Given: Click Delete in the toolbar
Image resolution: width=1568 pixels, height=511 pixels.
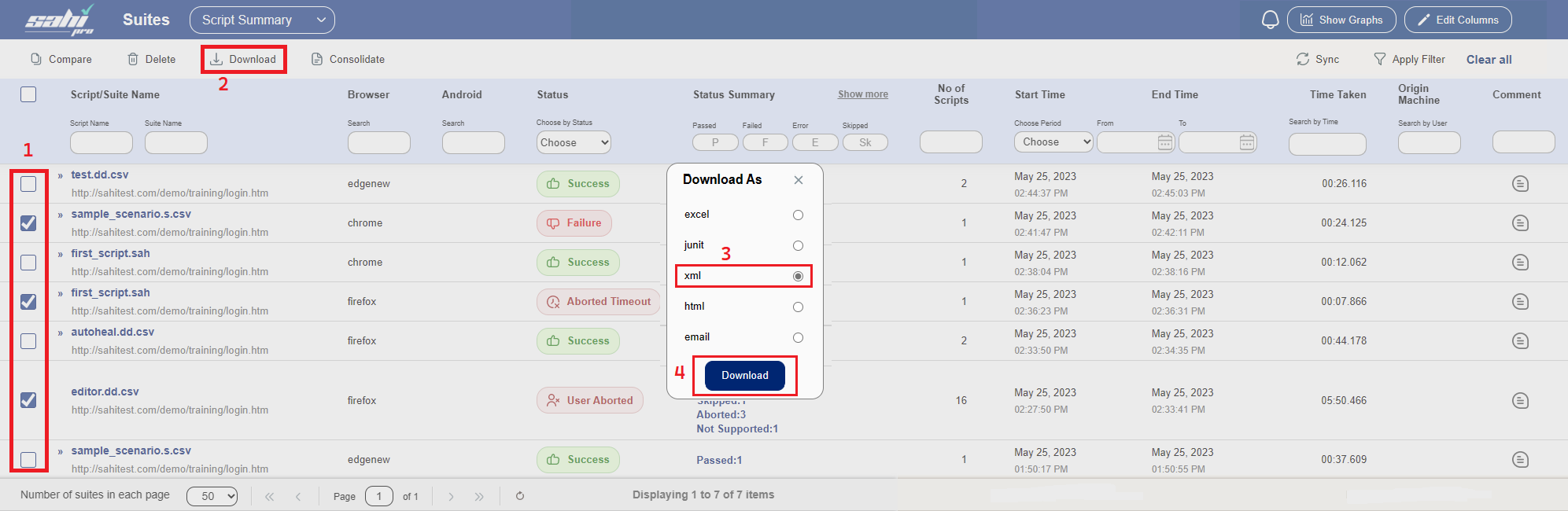Looking at the screenshot, I should 151,60.
